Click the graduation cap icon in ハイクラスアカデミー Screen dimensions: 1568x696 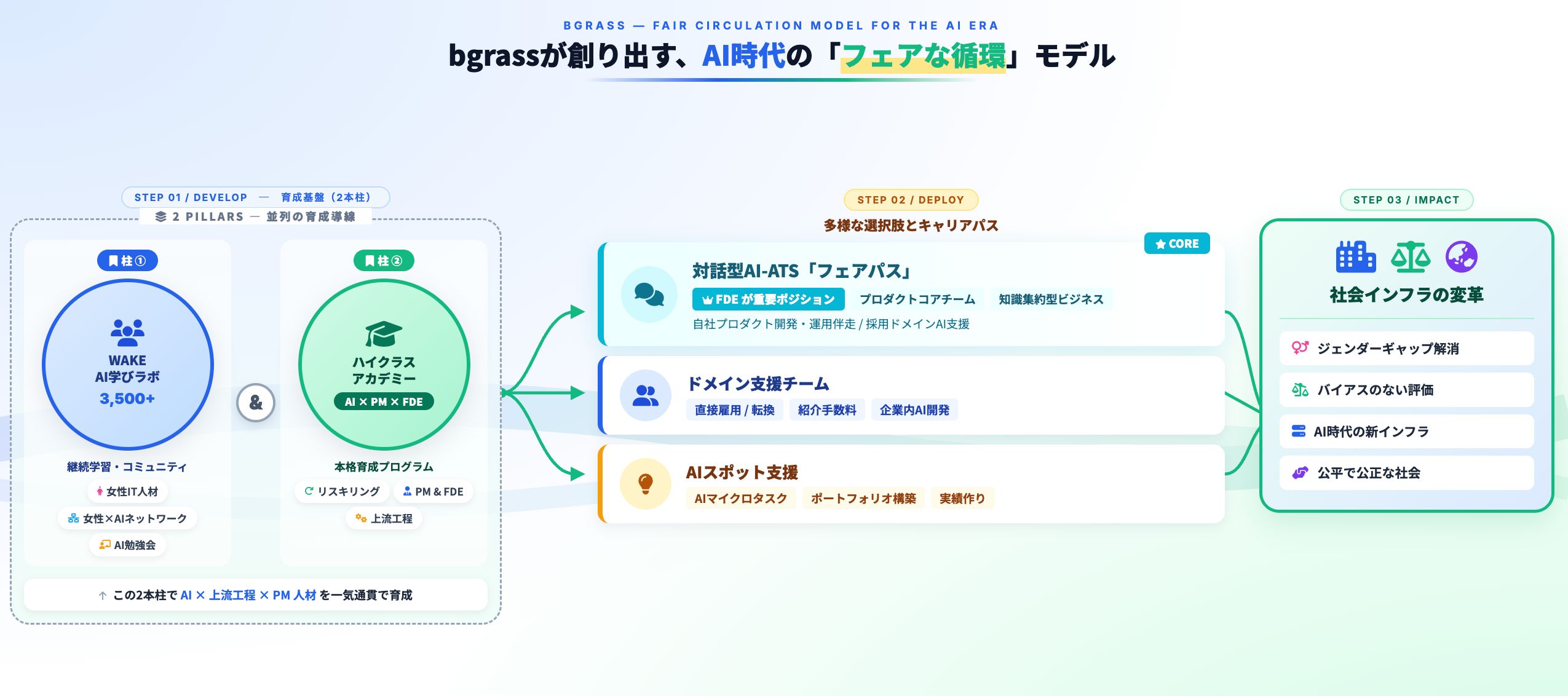click(384, 334)
